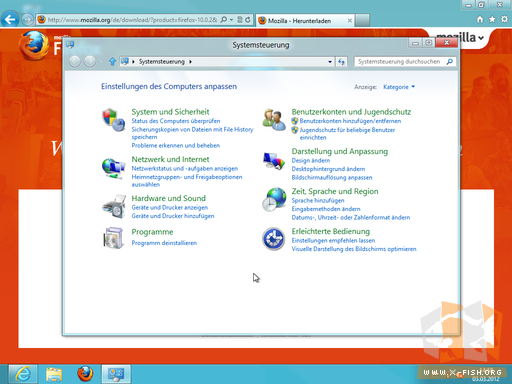Image resolution: width=512 pixels, height=384 pixels.
Task: Click the compatibility view icon in browser
Action: click(240, 20)
